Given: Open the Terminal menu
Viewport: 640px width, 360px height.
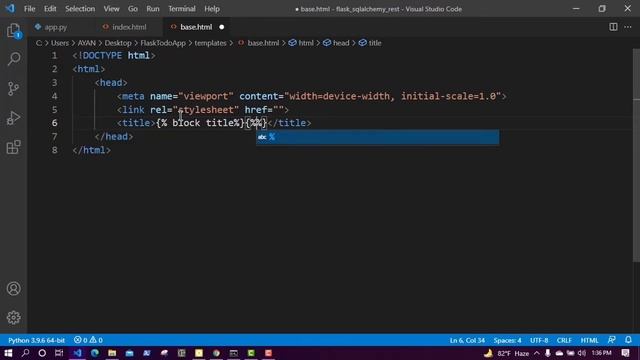Looking at the screenshot, I should [182, 9].
